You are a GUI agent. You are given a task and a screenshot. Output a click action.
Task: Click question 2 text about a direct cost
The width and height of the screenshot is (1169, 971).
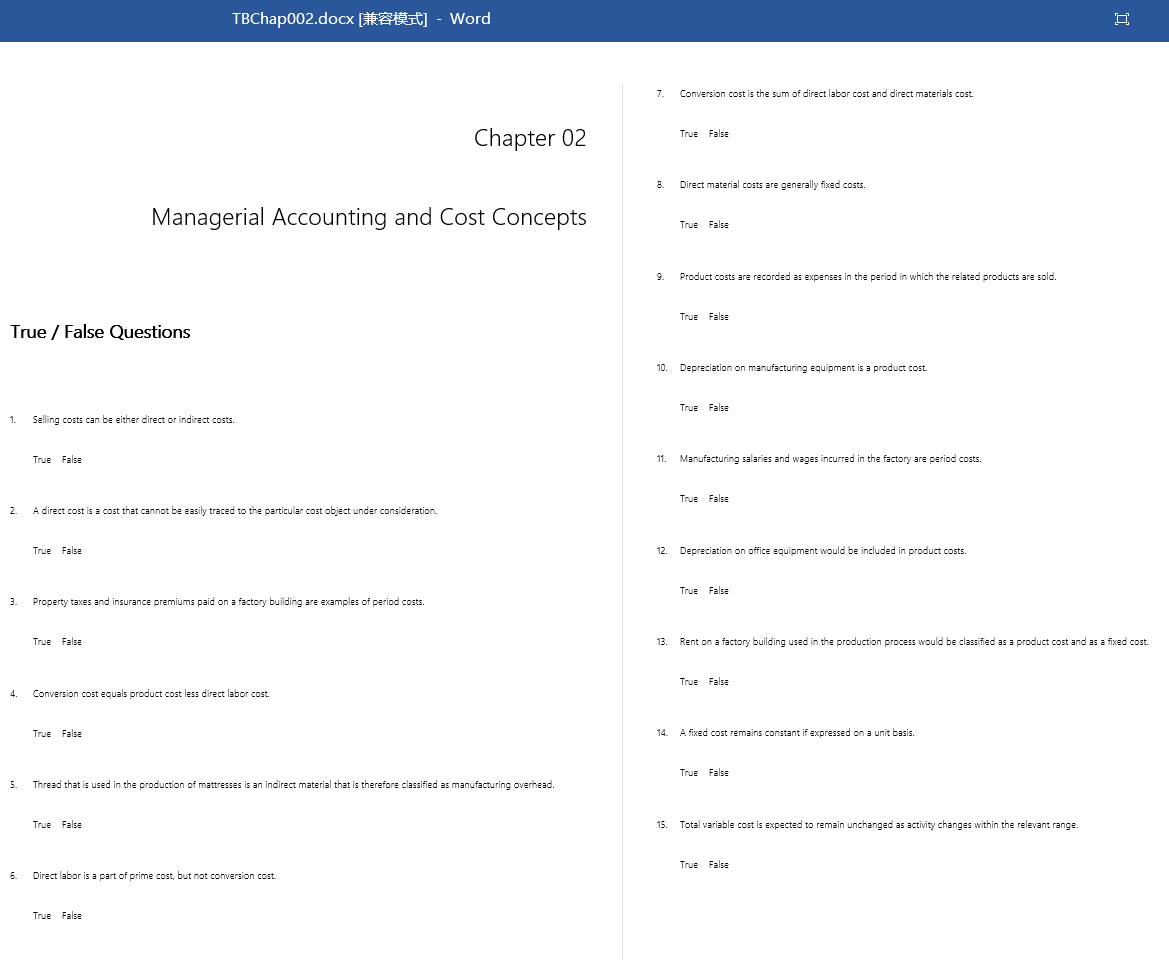click(x=235, y=511)
